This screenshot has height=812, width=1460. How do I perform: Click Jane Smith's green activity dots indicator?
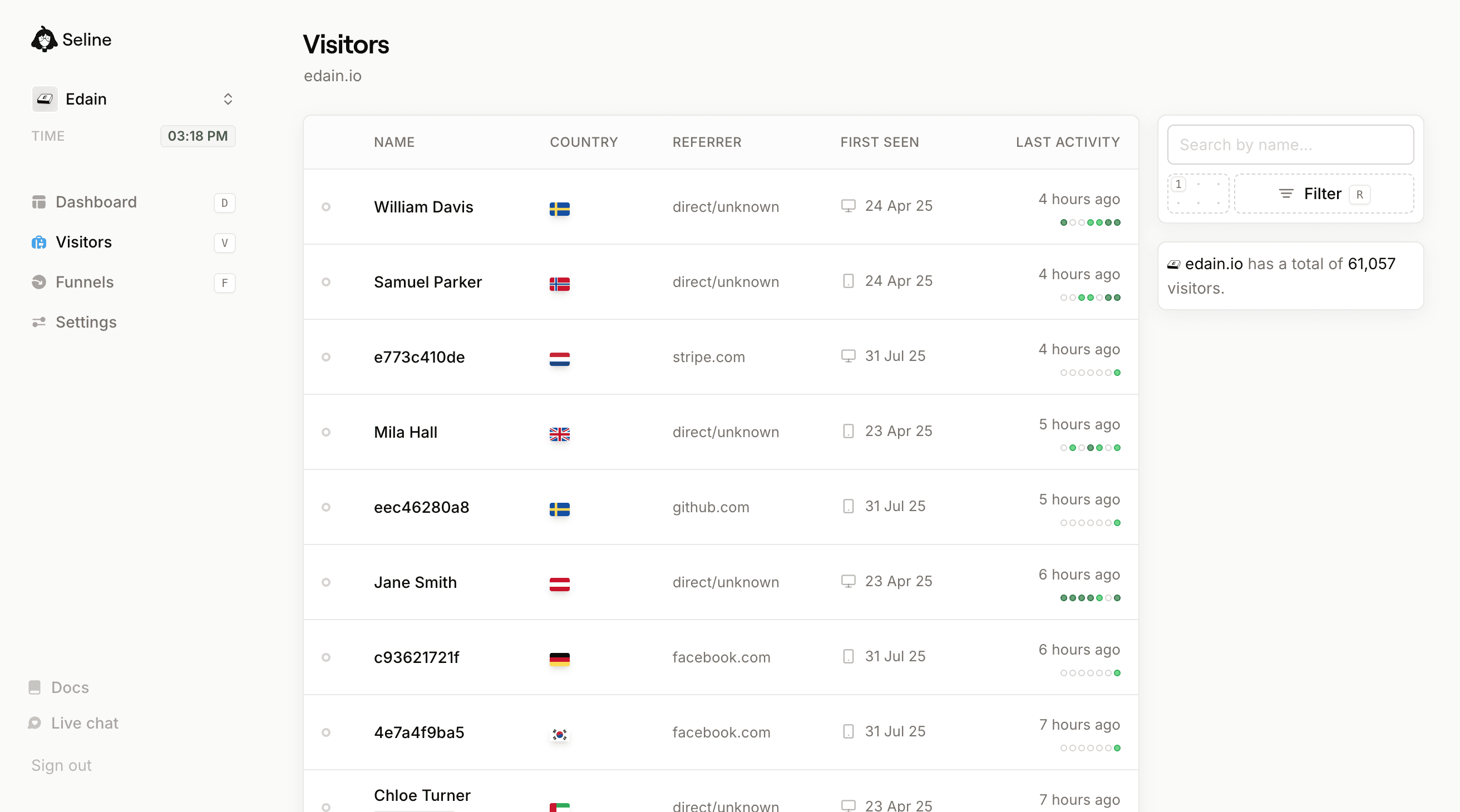coord(1090,597)
